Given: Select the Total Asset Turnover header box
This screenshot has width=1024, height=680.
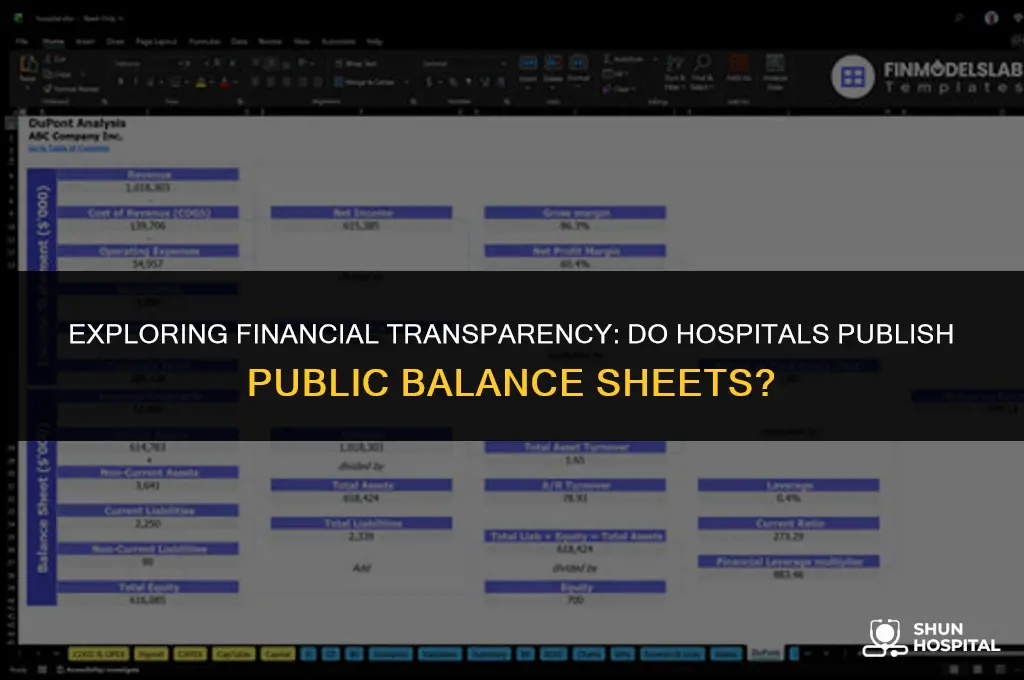Looking at the screenshot, I should pyautogui.click(x=575, y=447).
